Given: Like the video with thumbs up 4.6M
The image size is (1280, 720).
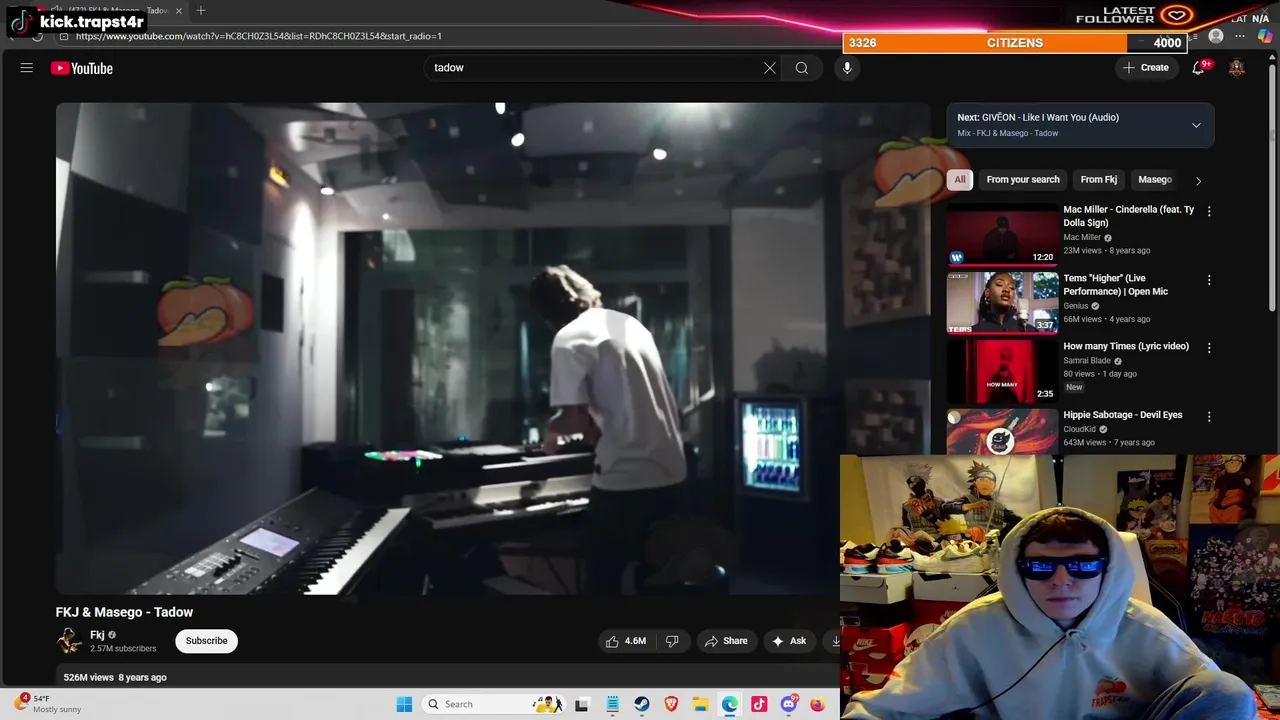Looking at the screenshot, I should point(626,641).
